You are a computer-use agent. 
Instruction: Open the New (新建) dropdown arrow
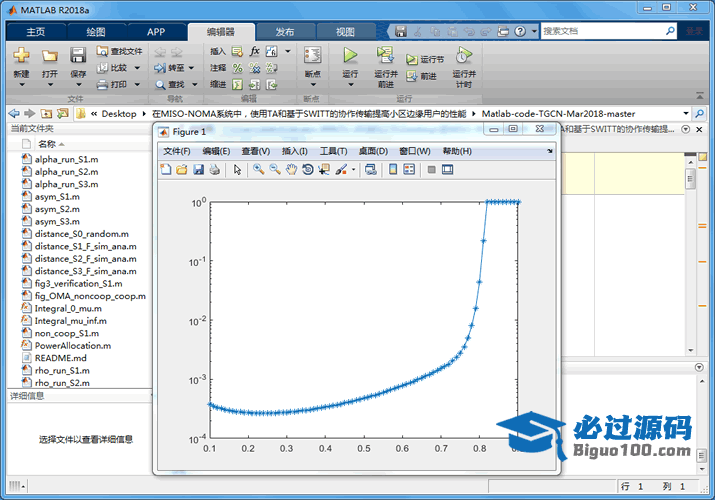coord(21,85)
